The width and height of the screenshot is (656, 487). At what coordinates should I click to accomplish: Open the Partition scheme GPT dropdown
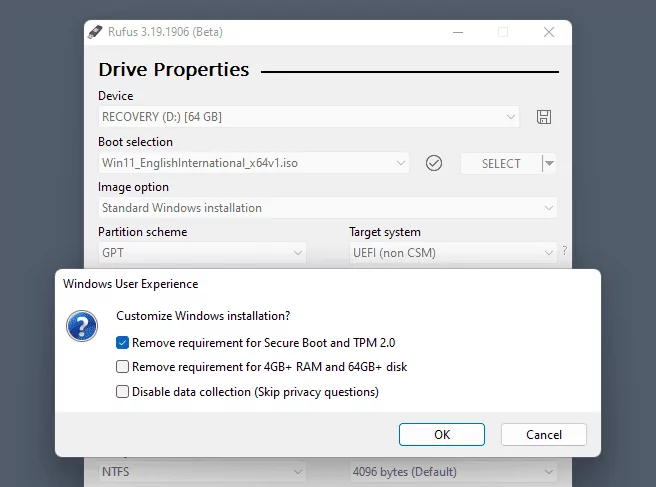202,253
